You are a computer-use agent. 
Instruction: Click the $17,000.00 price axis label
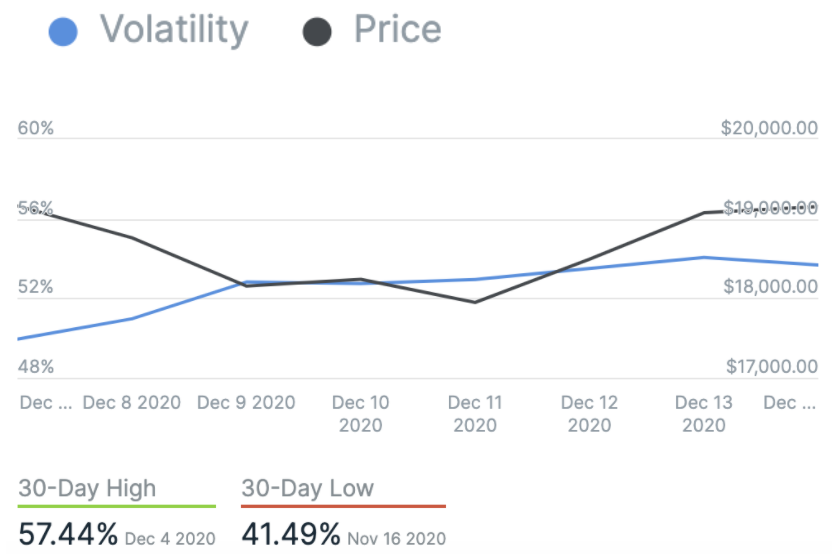click(x=768, y=367)
